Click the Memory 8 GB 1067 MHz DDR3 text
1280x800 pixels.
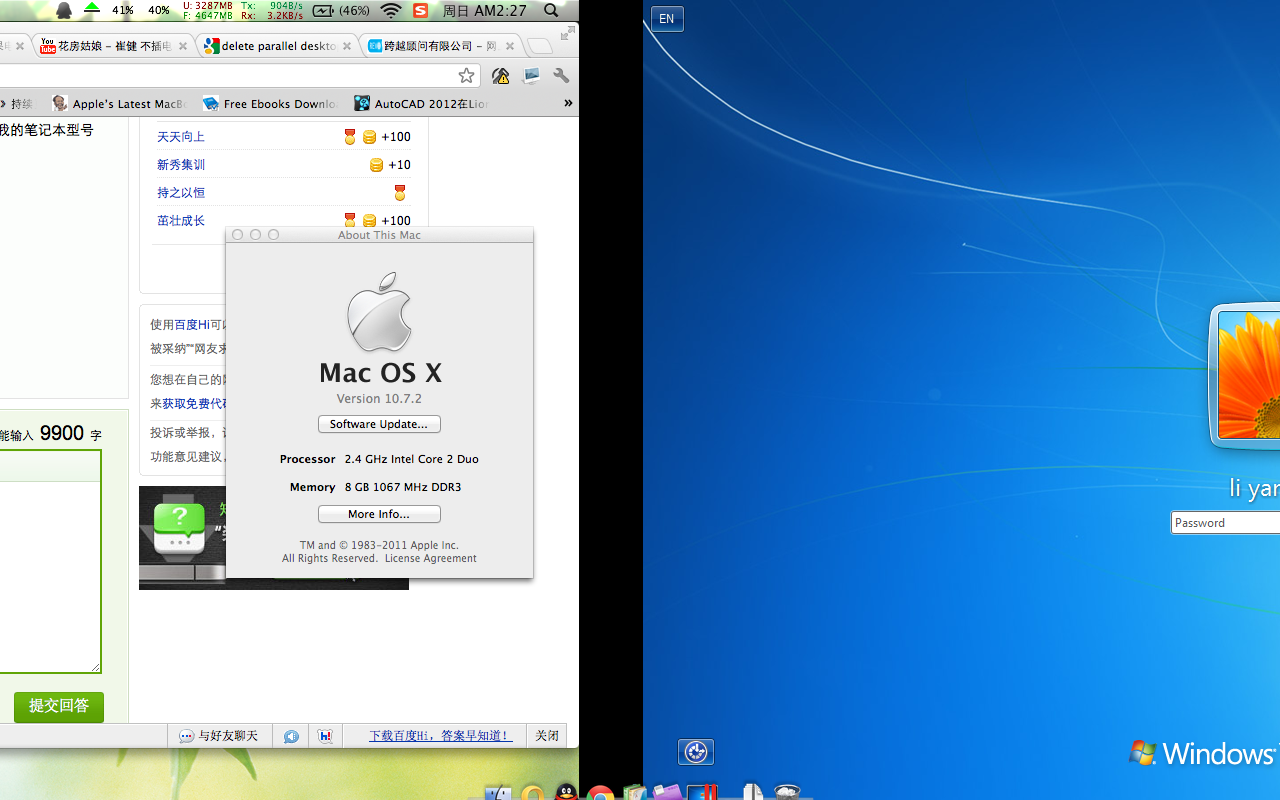(375, 487)
